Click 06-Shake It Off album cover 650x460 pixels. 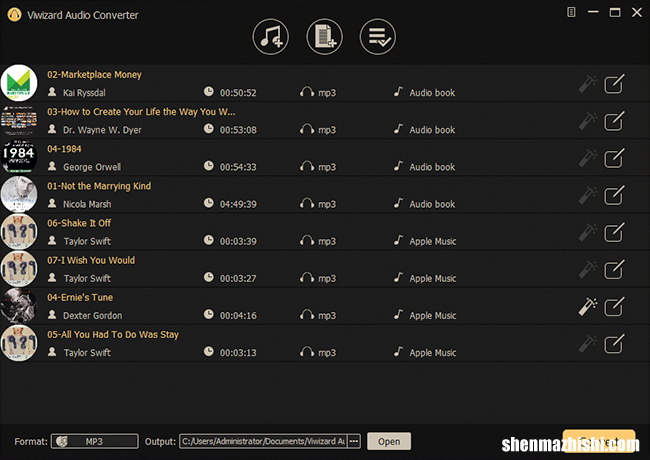tap(19, 232)
